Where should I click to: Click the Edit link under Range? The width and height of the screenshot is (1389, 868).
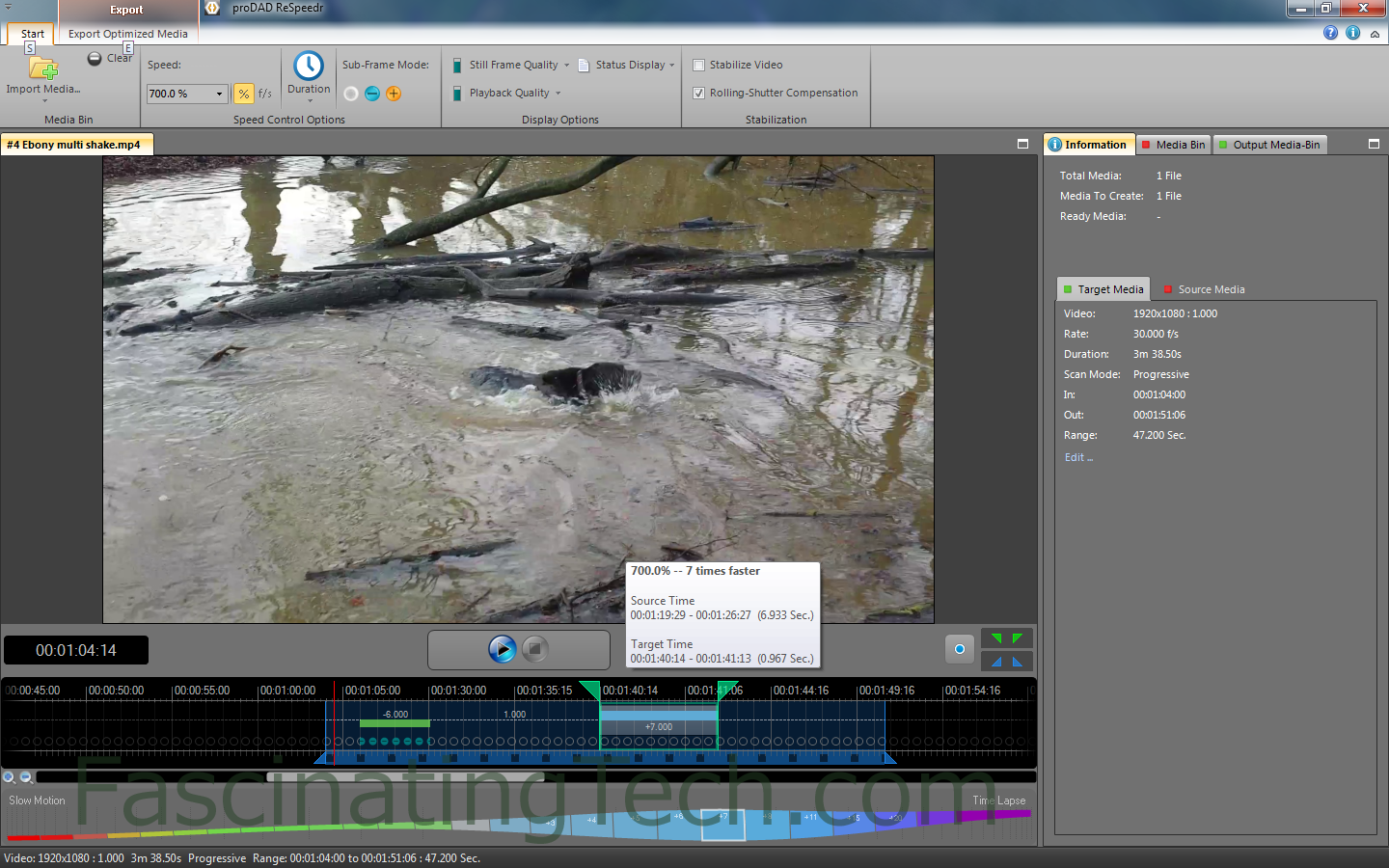(1077, 458)
